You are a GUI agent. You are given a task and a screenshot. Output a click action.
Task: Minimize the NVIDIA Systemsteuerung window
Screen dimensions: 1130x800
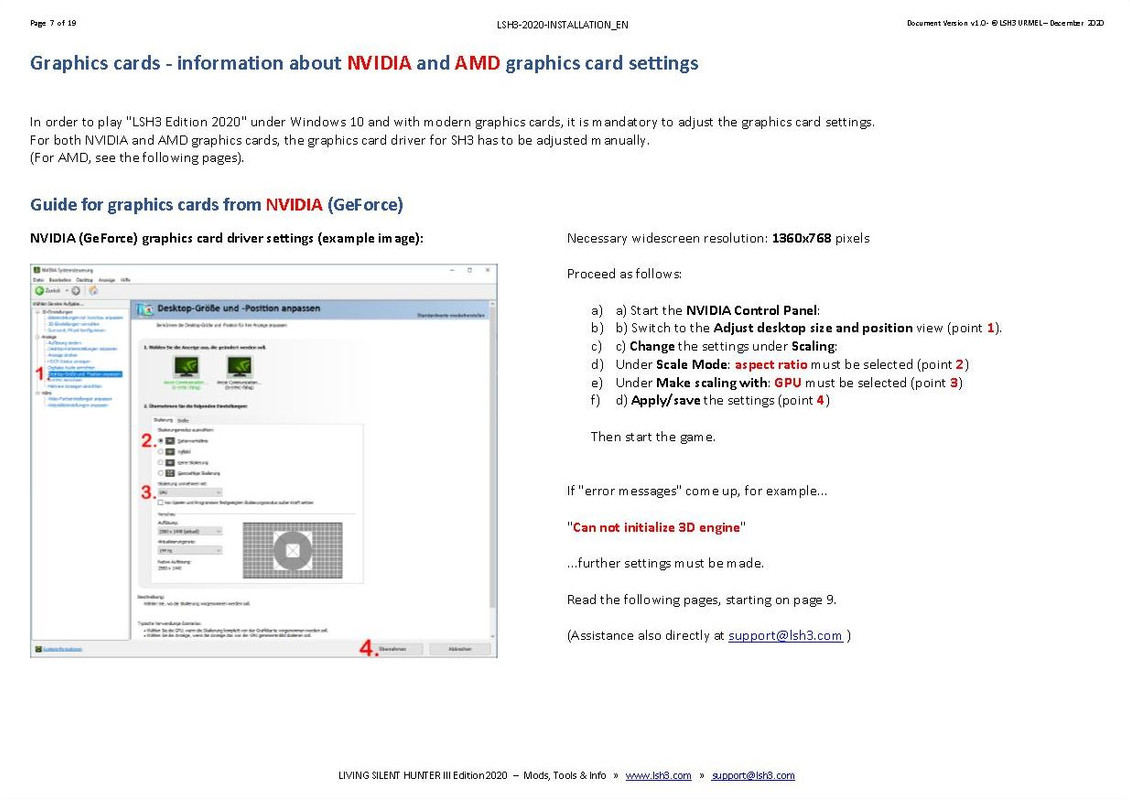pyautogui.click(x=452, y=270)
